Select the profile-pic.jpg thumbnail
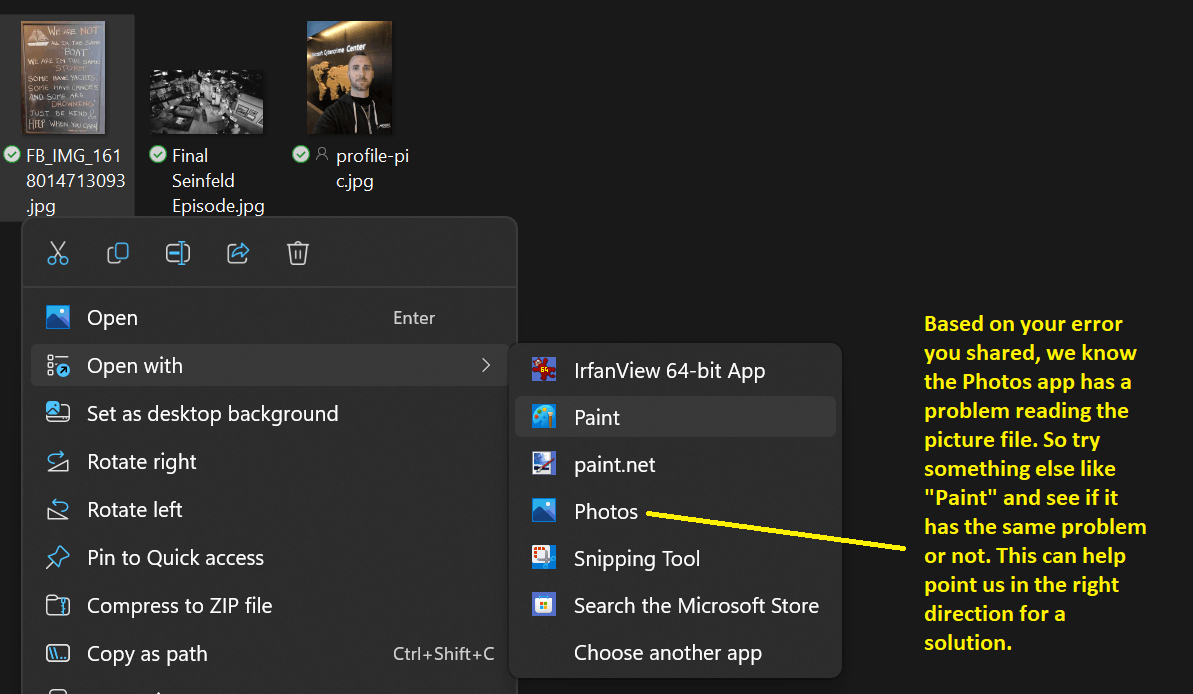 pyautogui.click(x=349, y=77)
